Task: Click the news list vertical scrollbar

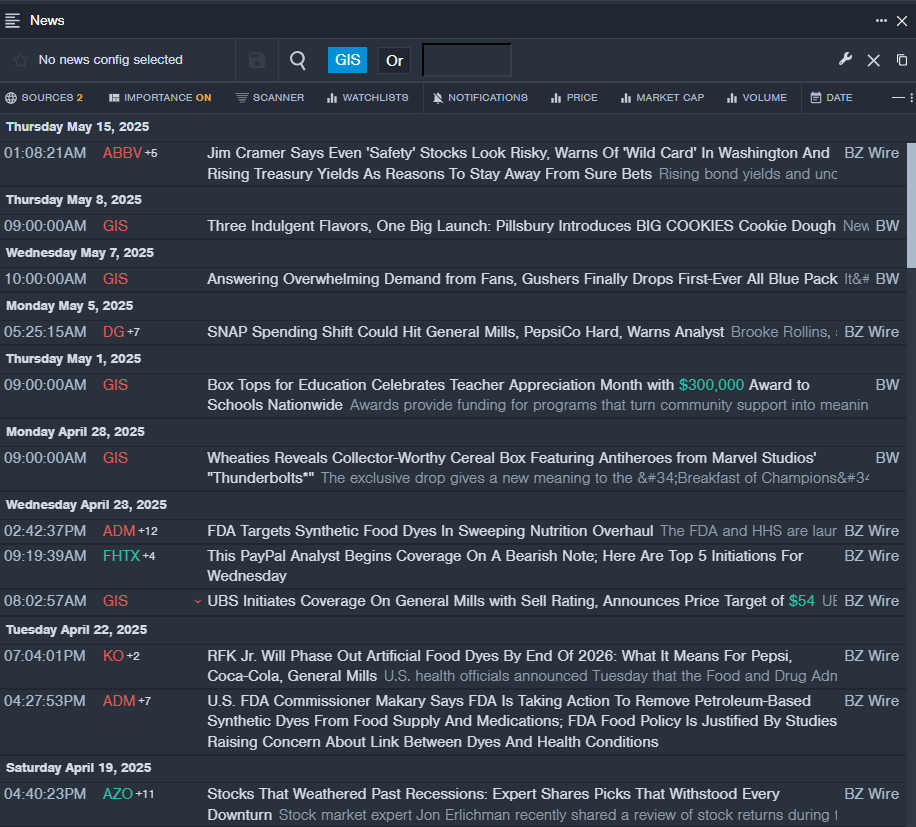Action: coord(911,204)
